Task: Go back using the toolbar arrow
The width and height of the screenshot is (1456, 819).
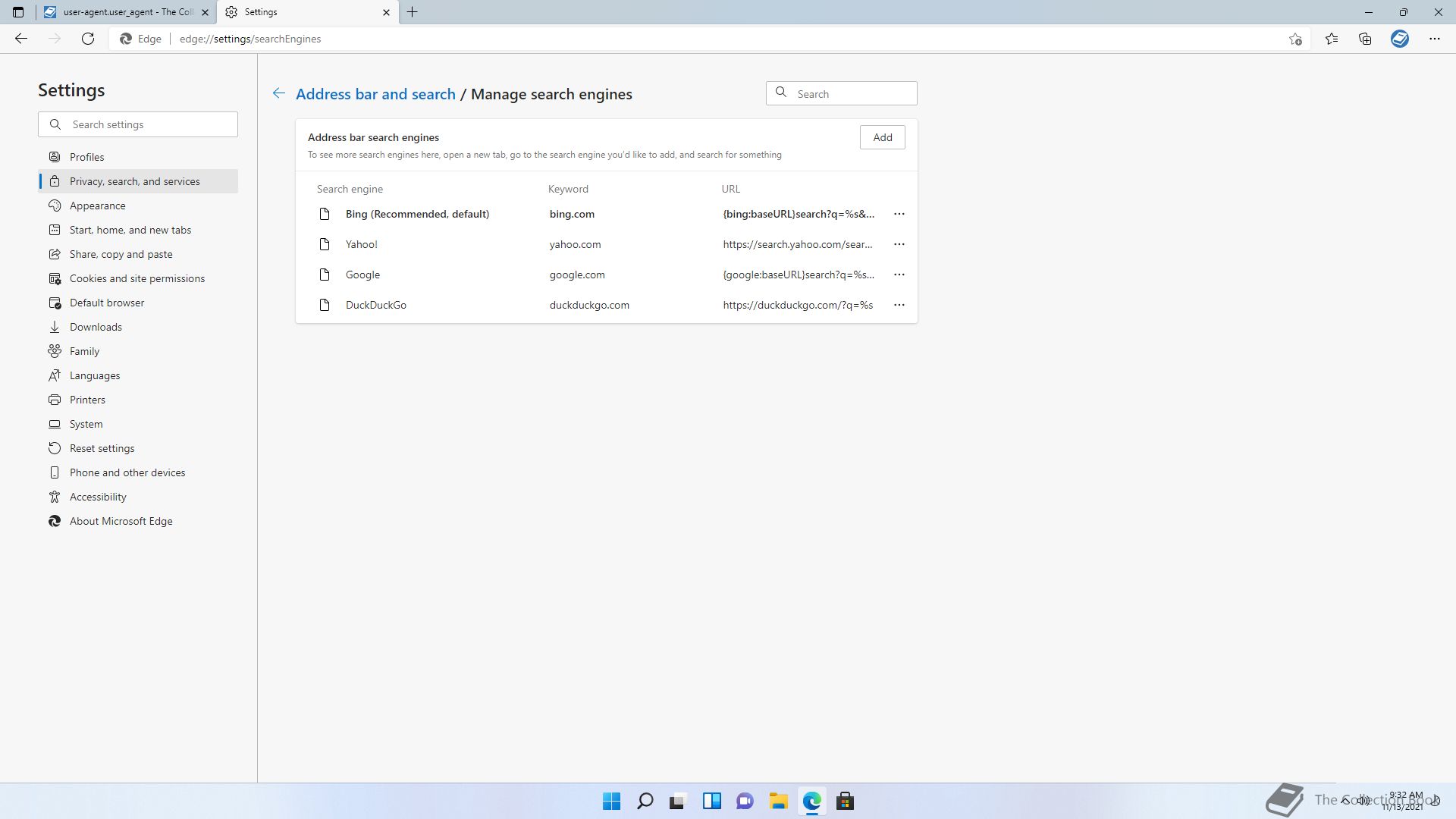Action: tap(21, 39)
